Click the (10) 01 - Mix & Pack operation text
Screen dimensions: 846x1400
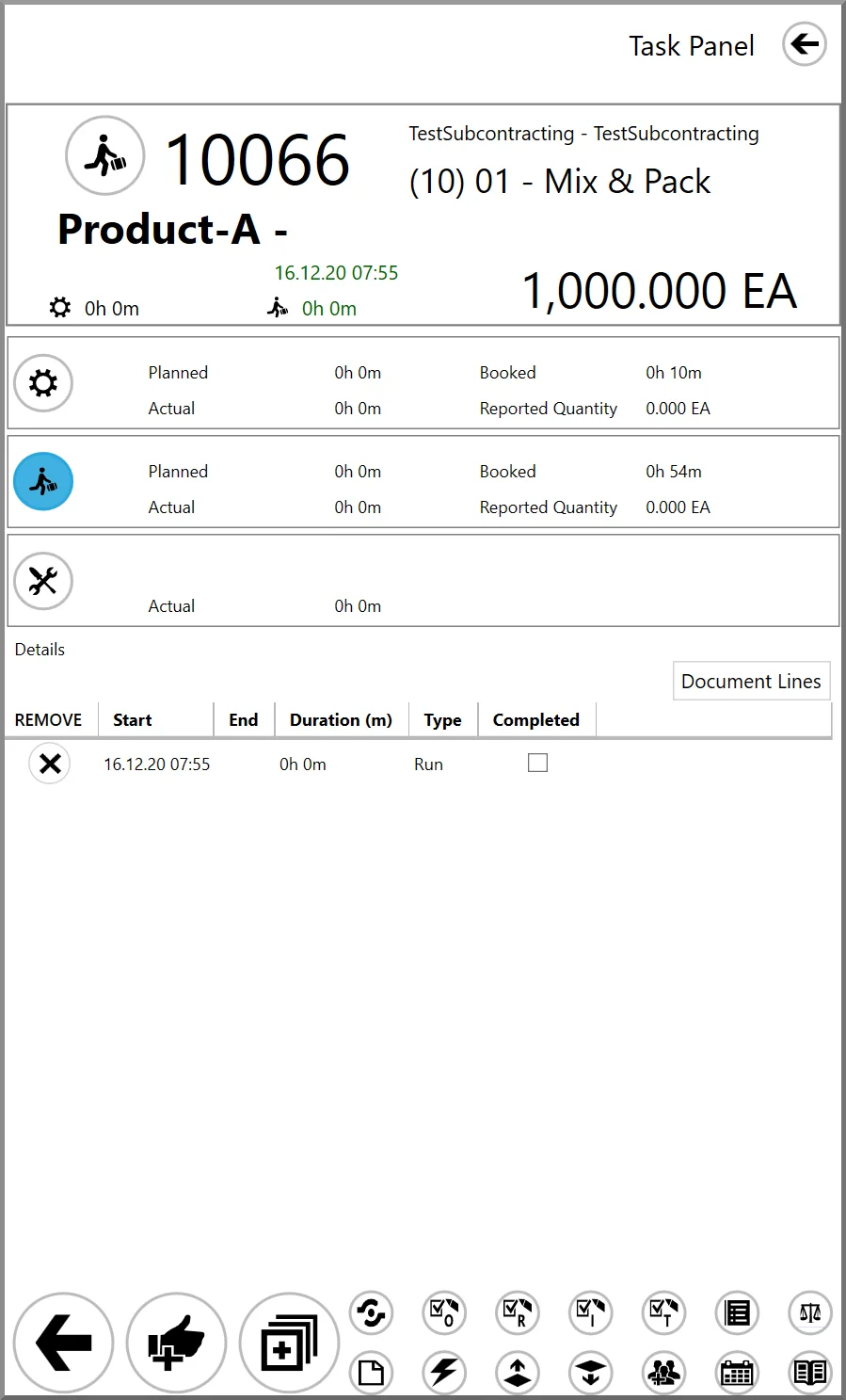pos(560,182)
